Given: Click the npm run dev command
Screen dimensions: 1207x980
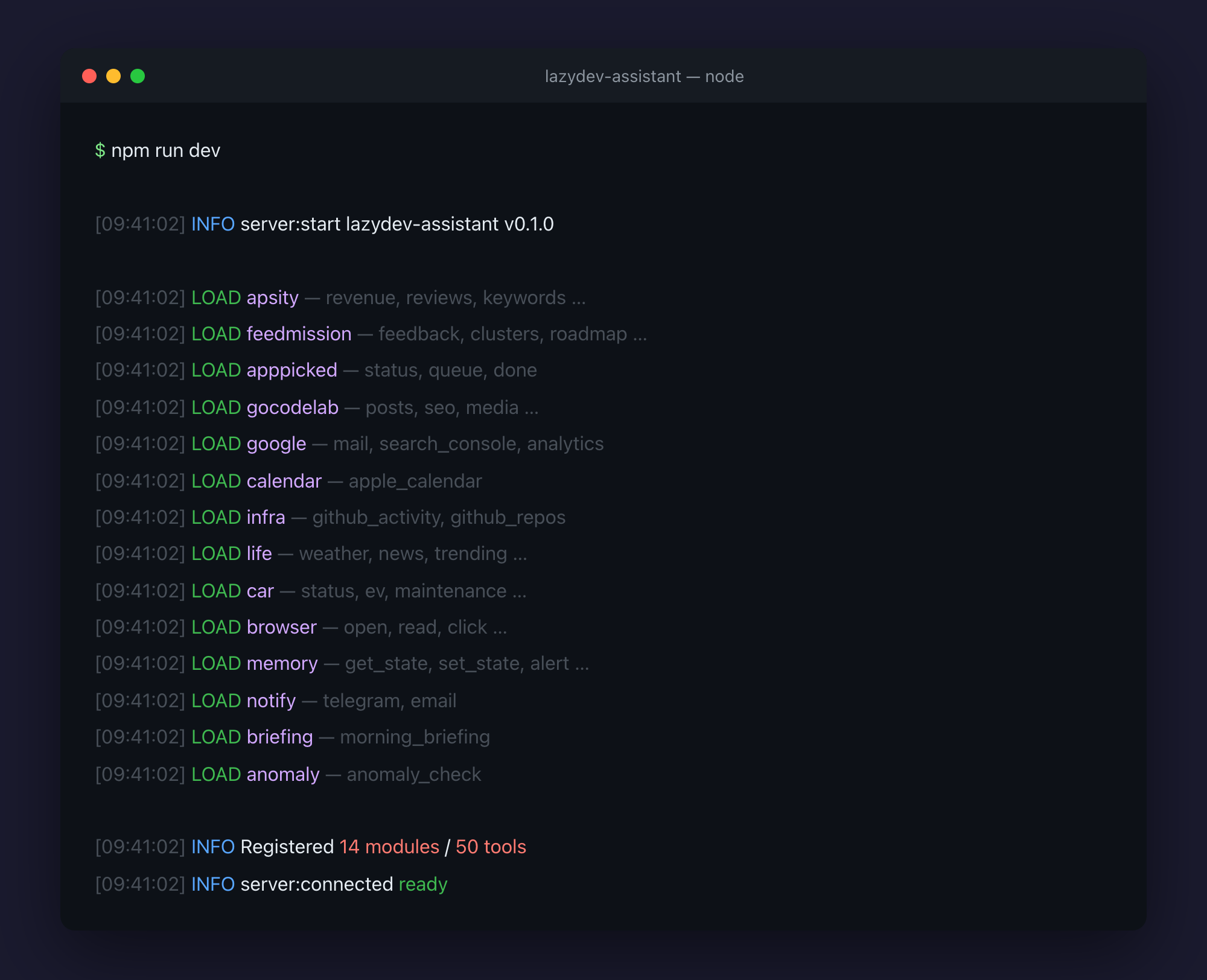Looking at the screenshot, I should point(166,150).
